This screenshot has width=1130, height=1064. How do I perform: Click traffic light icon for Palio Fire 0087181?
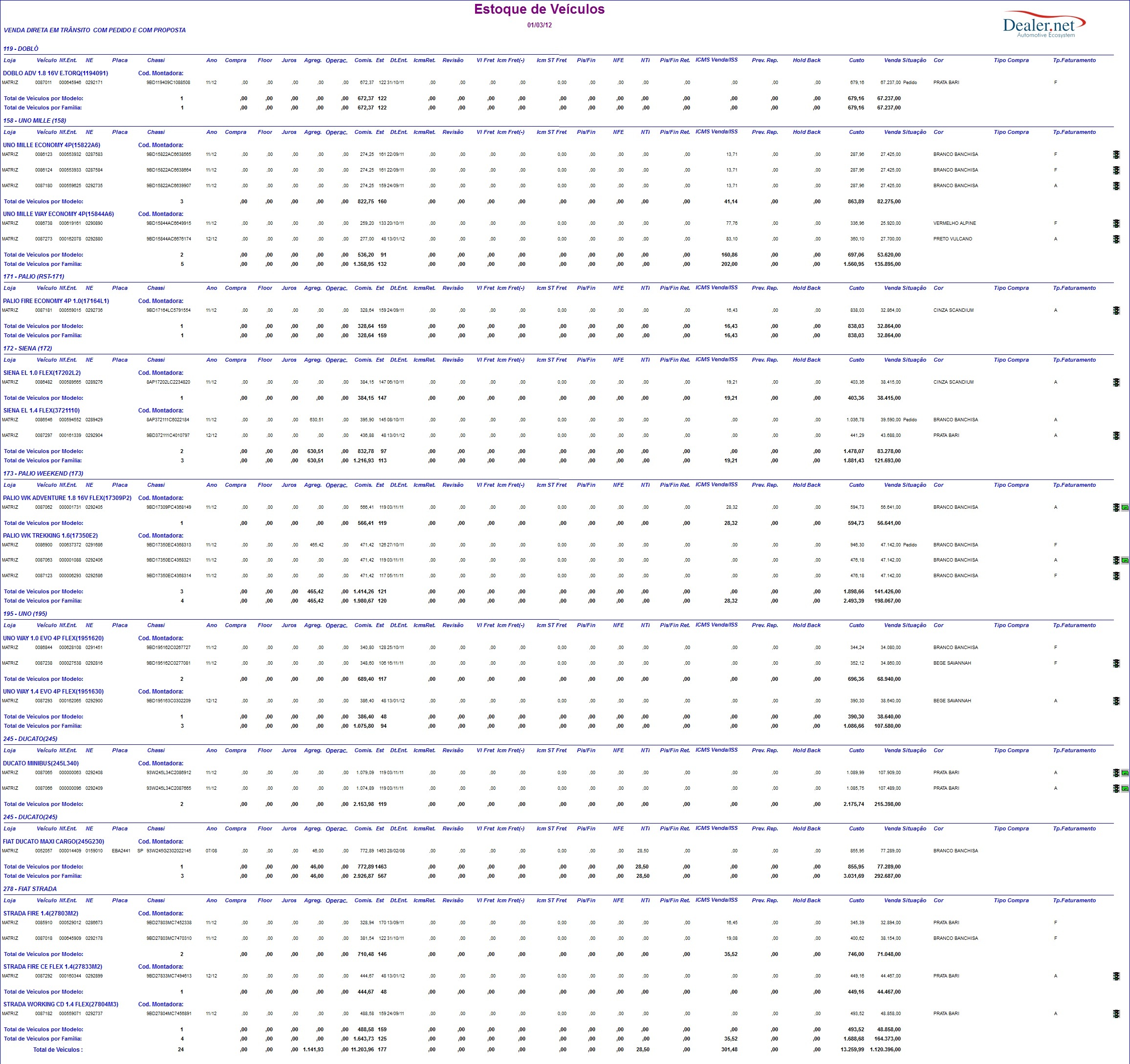(x=1116, y=310)
